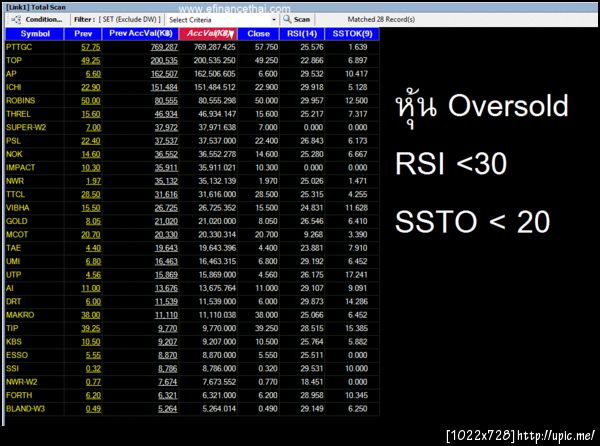Sort by the Close column header
Screen dimensions: 600x446
(x=259, y=34)
